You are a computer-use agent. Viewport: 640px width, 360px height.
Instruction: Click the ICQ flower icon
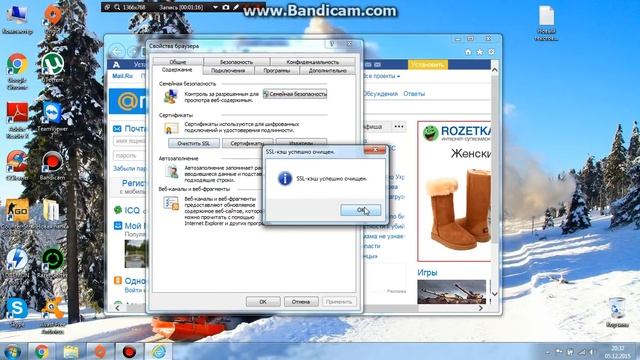click(118, 210)
